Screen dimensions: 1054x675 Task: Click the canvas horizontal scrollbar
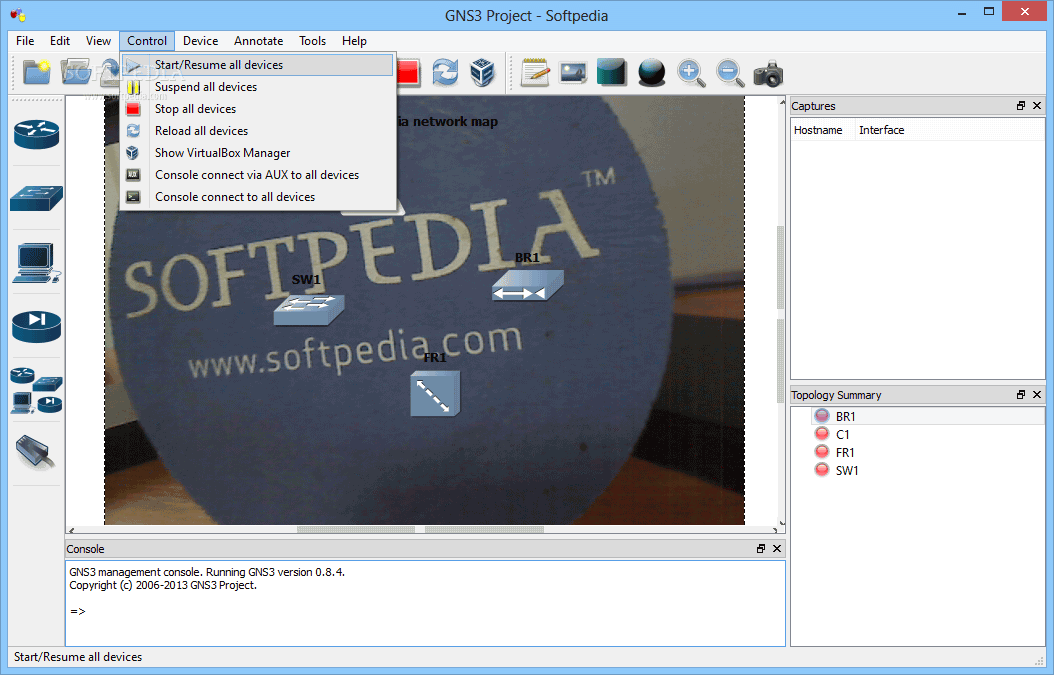[423, 530]
